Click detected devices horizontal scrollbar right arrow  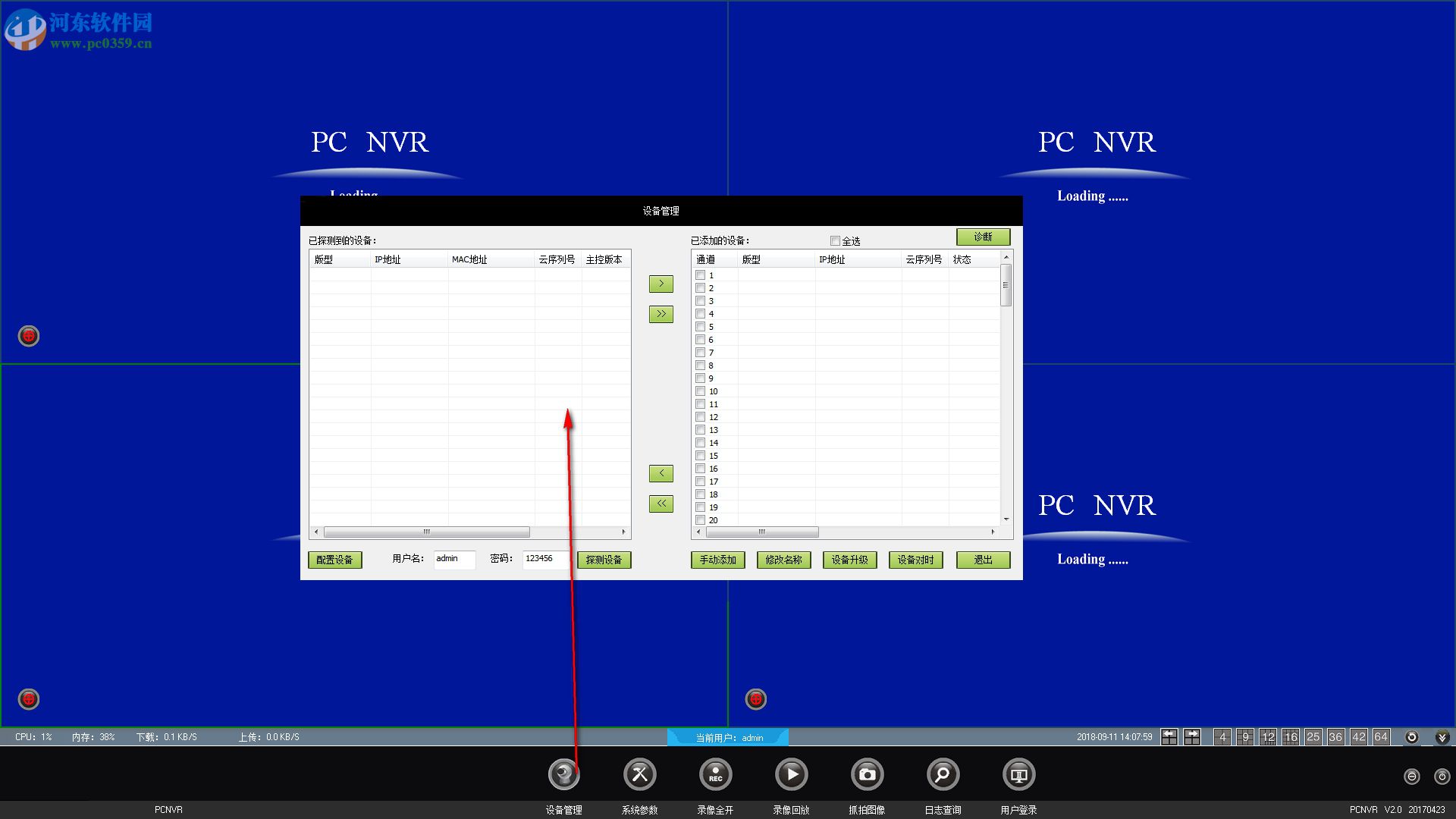click(623, 532)
